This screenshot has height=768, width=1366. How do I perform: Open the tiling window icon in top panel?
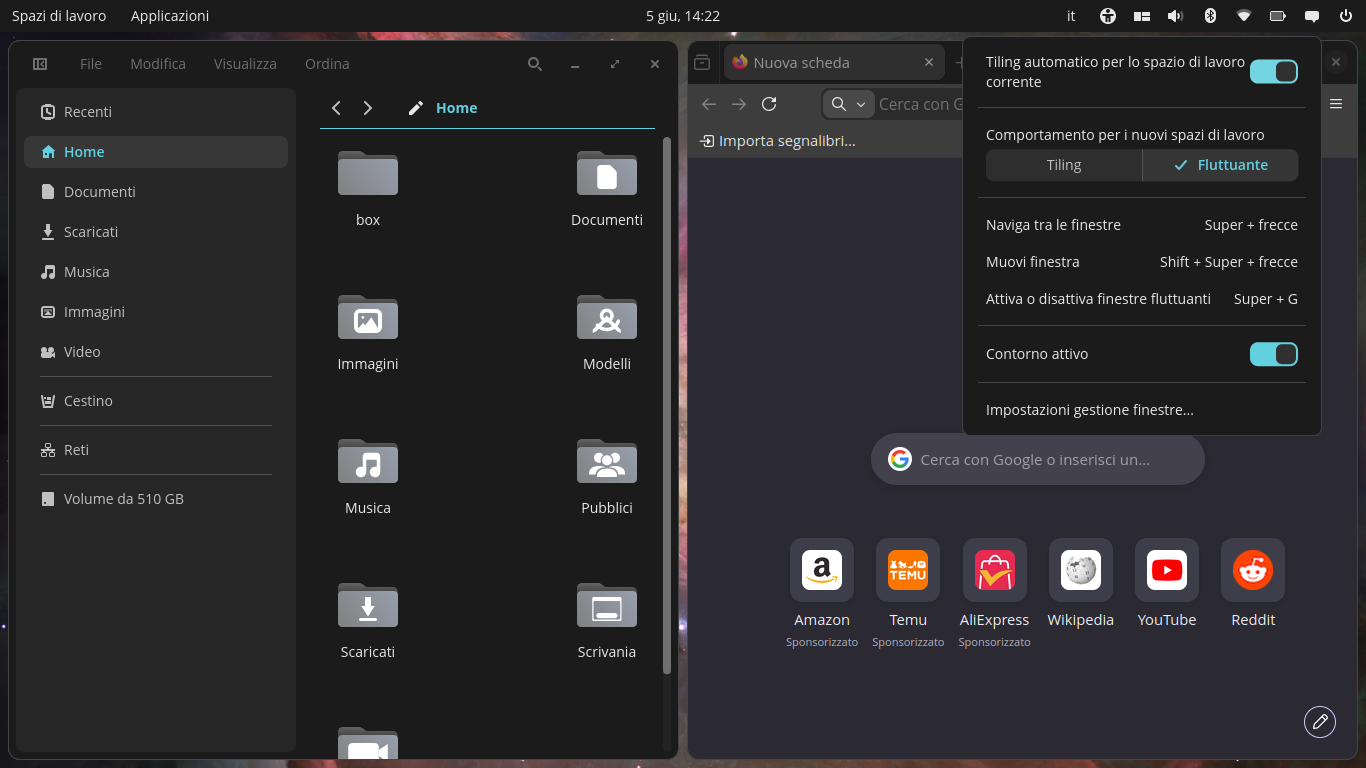coord(1142,16)
